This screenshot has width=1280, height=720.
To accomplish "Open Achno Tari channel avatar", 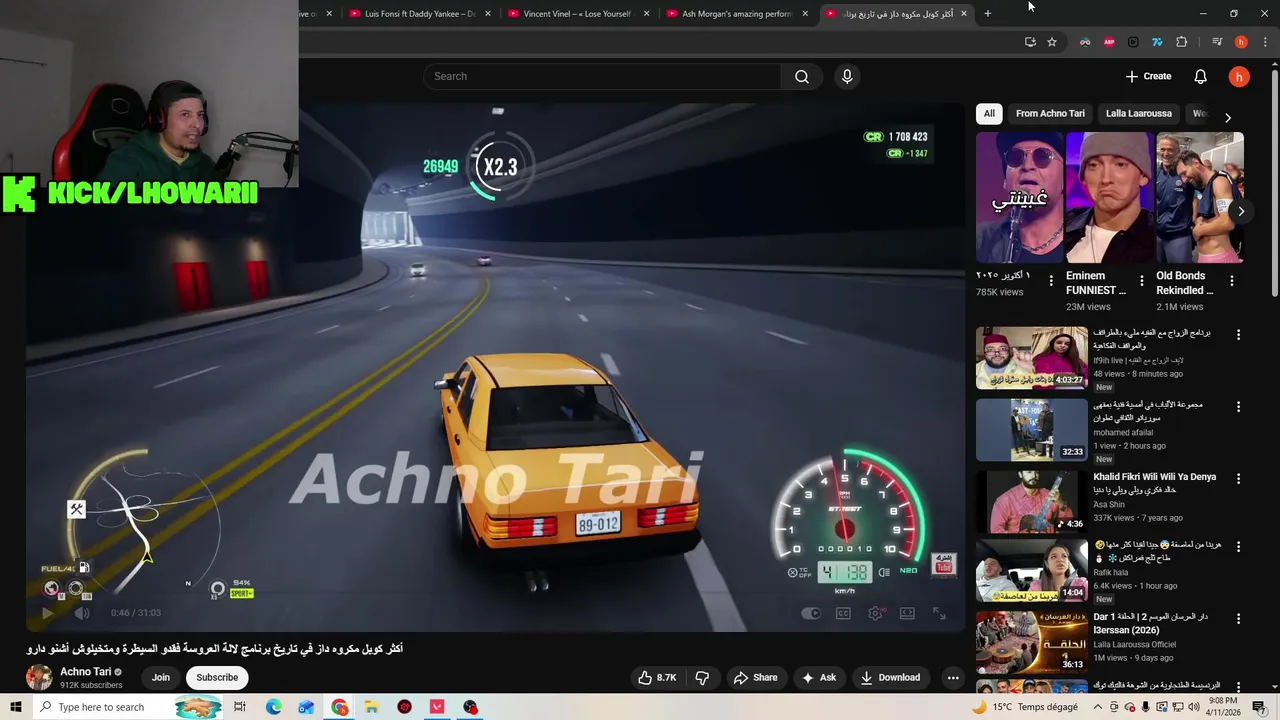I will click(39, 677).
